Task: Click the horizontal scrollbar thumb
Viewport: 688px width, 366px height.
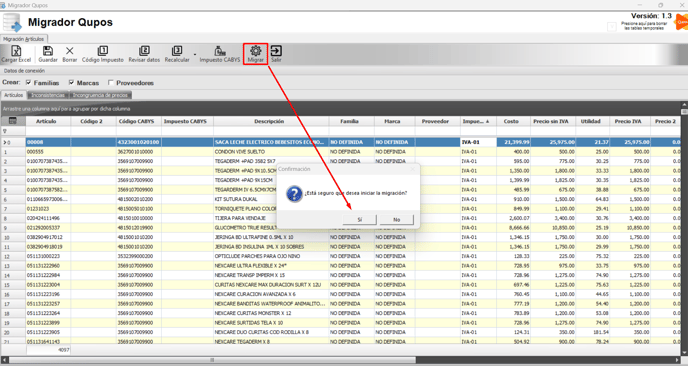Action: pos(212,360)
